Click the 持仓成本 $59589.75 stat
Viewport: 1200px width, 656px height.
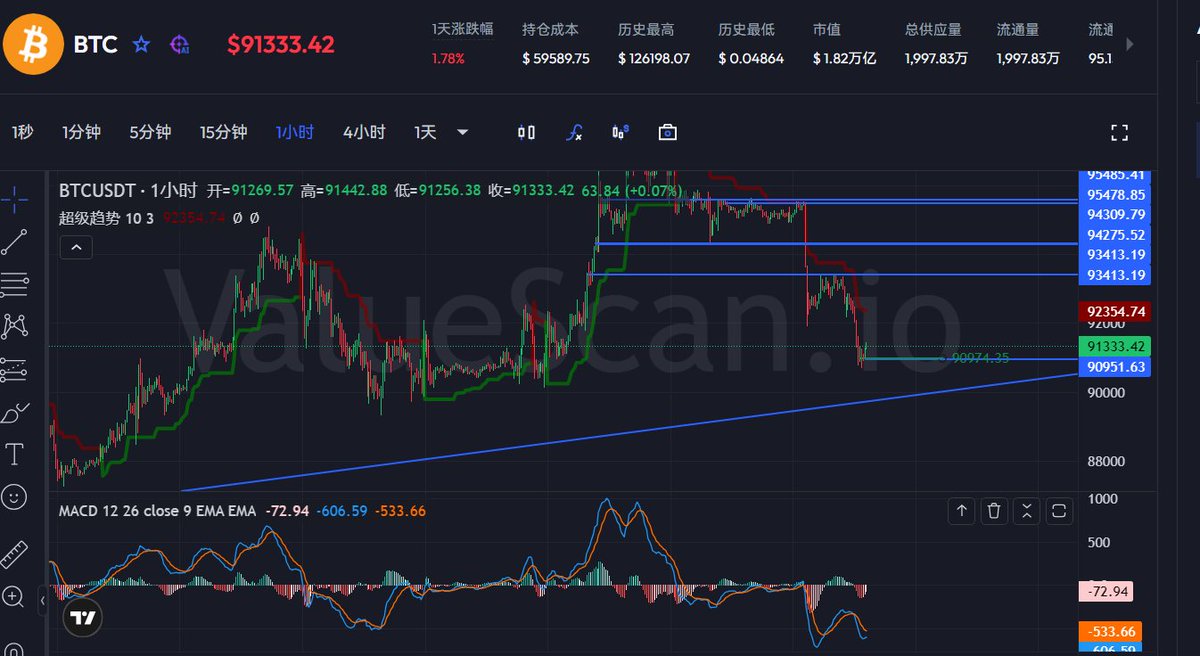coord(556,44)
